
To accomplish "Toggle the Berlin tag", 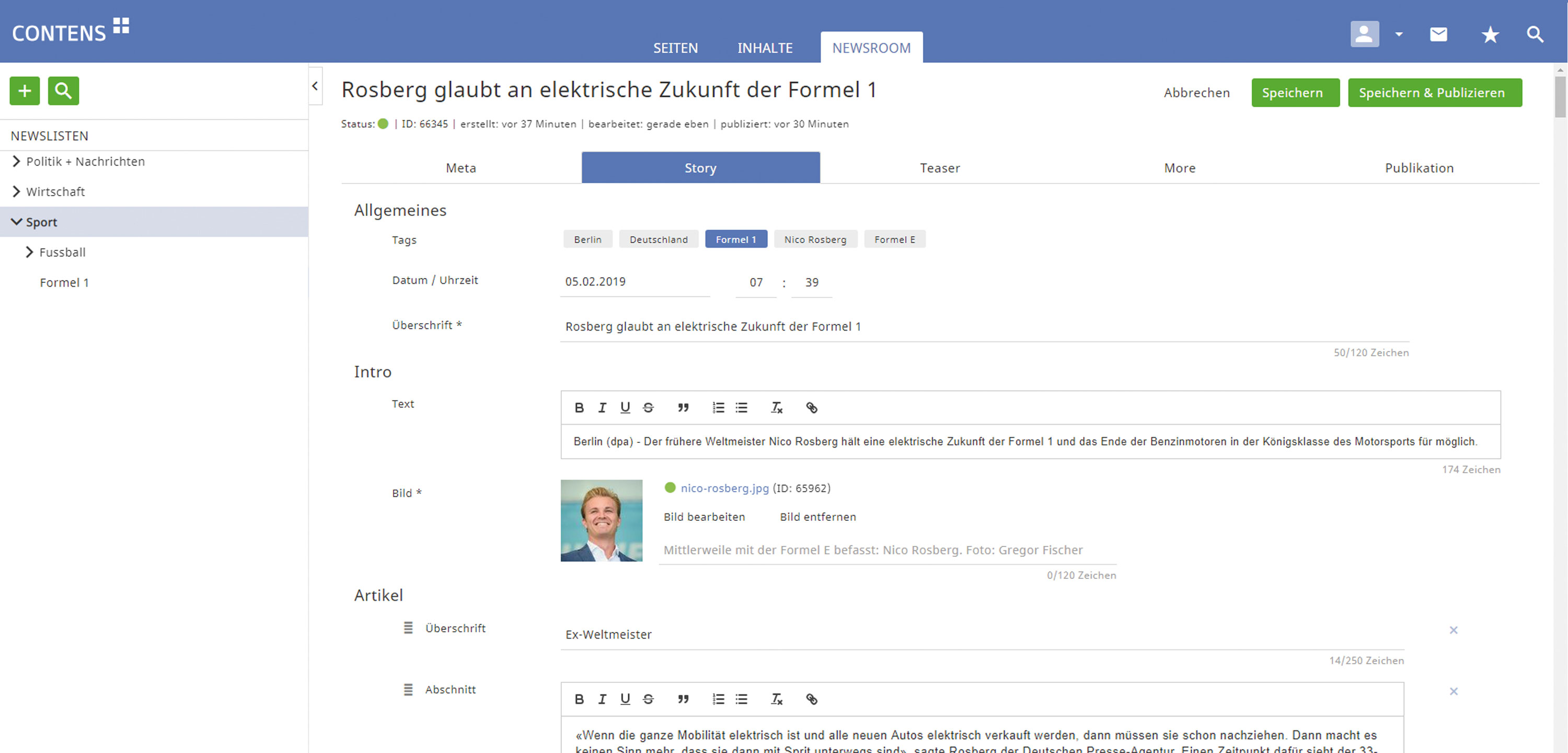I will click(587, 239).
